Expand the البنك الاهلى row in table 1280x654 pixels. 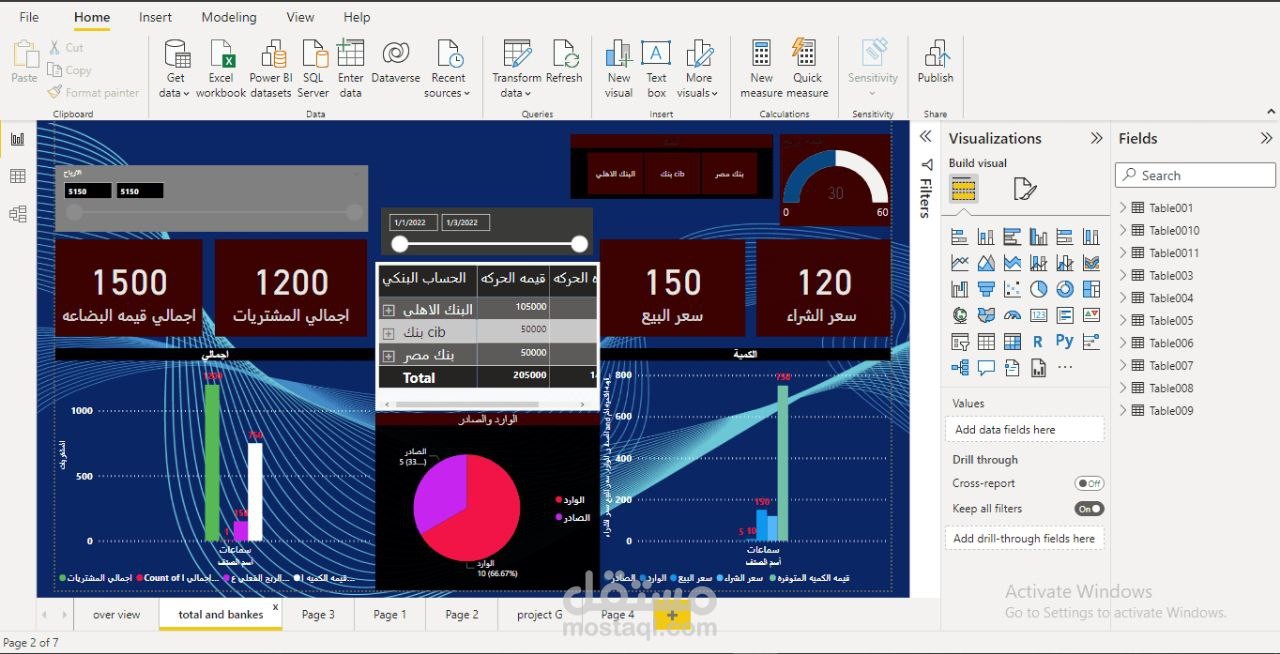pyautogui.click(x=389, y=310)
